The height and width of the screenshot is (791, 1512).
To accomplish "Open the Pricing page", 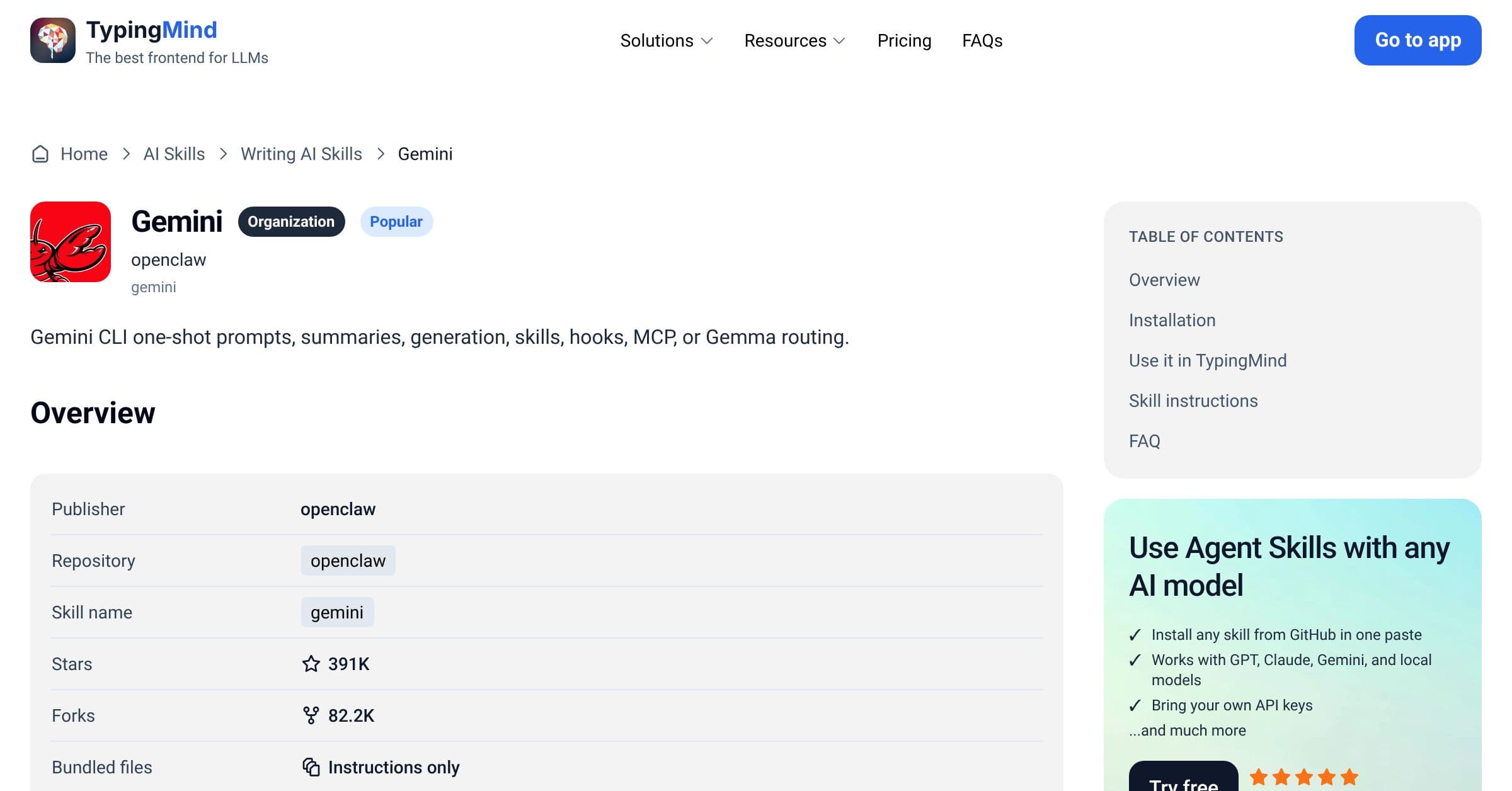I will coord(904,40).
